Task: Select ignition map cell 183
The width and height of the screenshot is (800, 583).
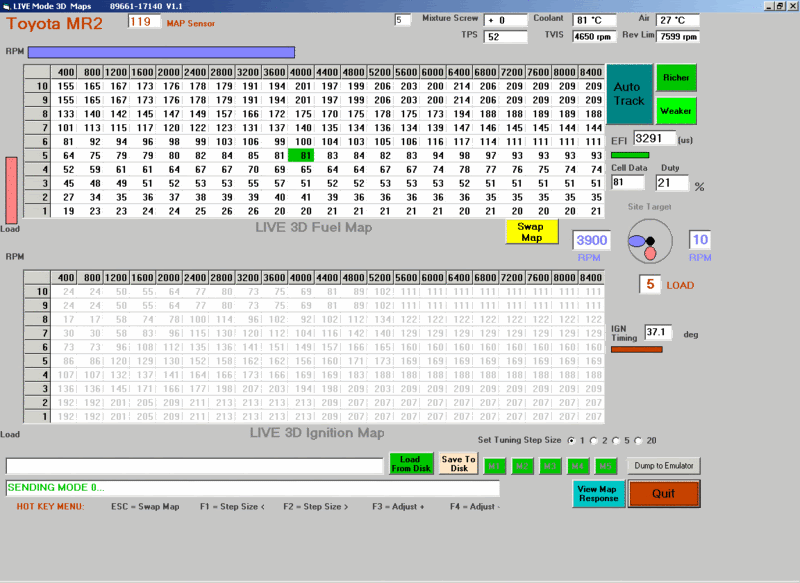Action: point(354,375)
